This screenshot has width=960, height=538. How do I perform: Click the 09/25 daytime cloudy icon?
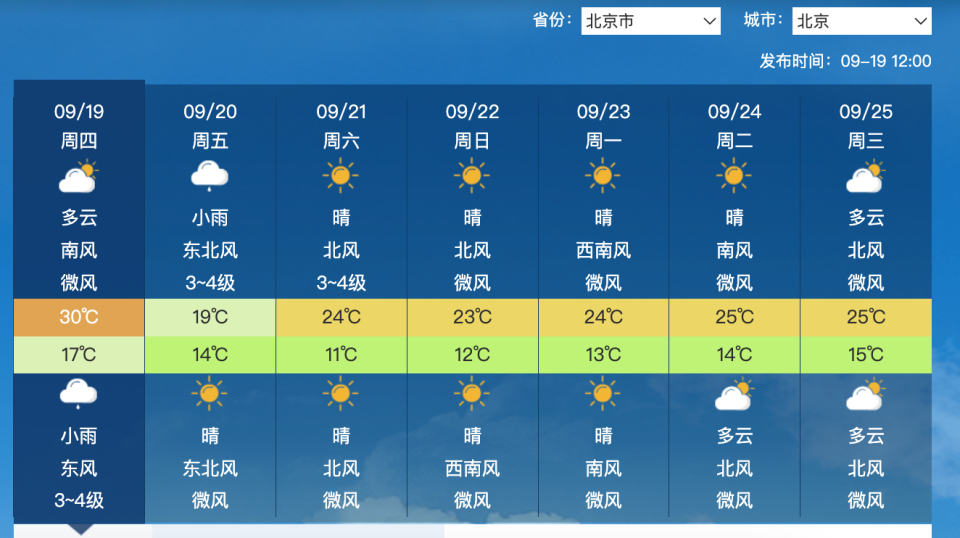click(x=866, y=176)
